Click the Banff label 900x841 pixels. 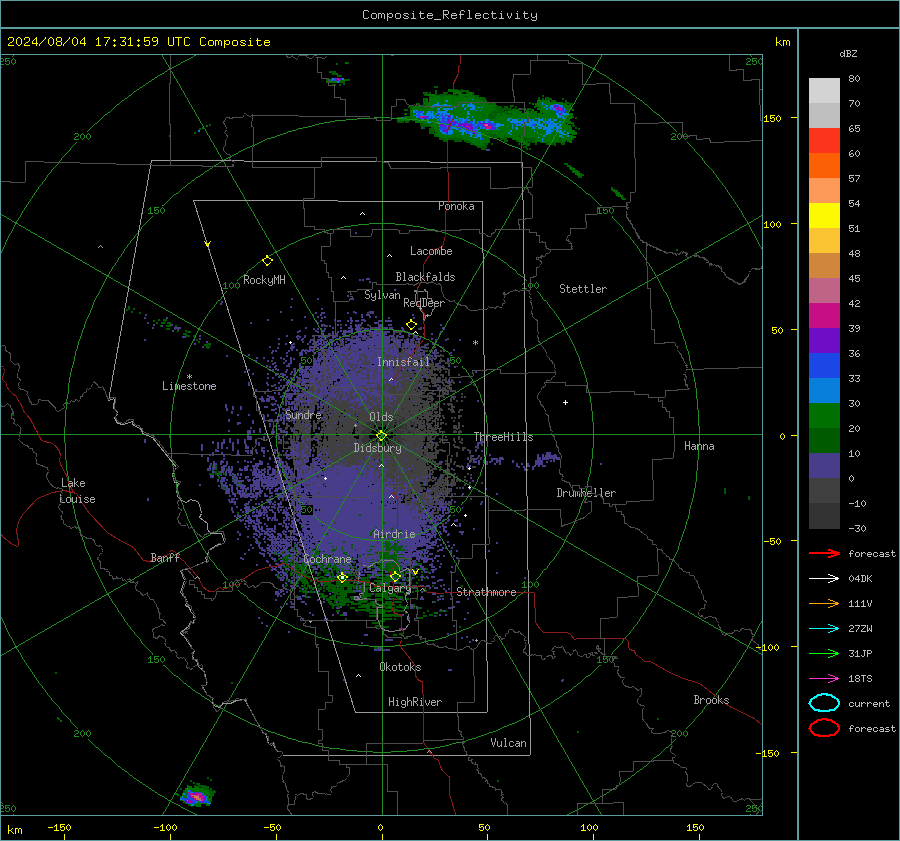tap(165, 558)
